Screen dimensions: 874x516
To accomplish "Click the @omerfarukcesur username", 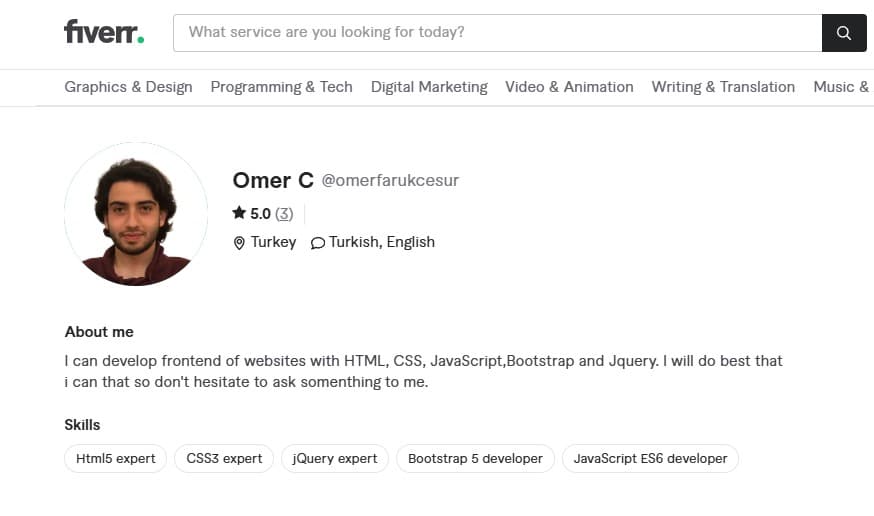I will (390, 181).
